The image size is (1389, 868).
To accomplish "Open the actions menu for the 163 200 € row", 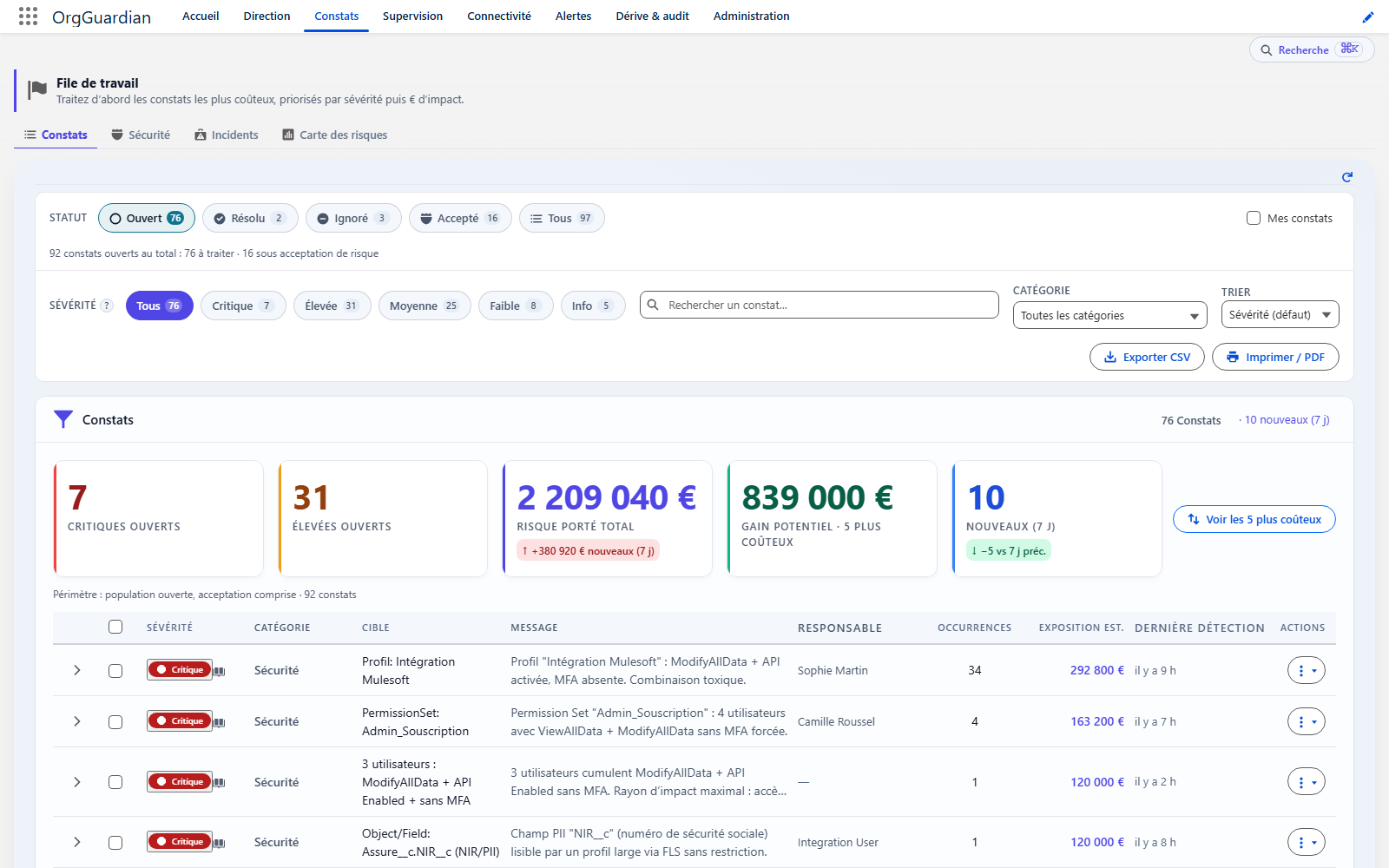I will (1307, 721).
